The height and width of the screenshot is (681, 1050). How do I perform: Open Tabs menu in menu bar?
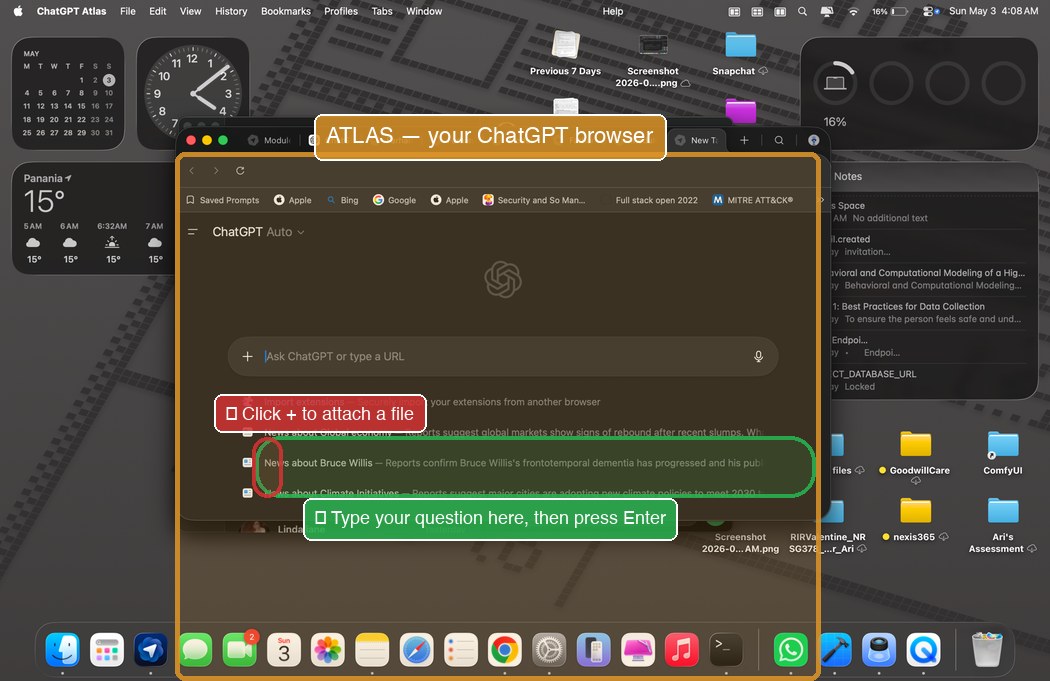pos(382,11)
